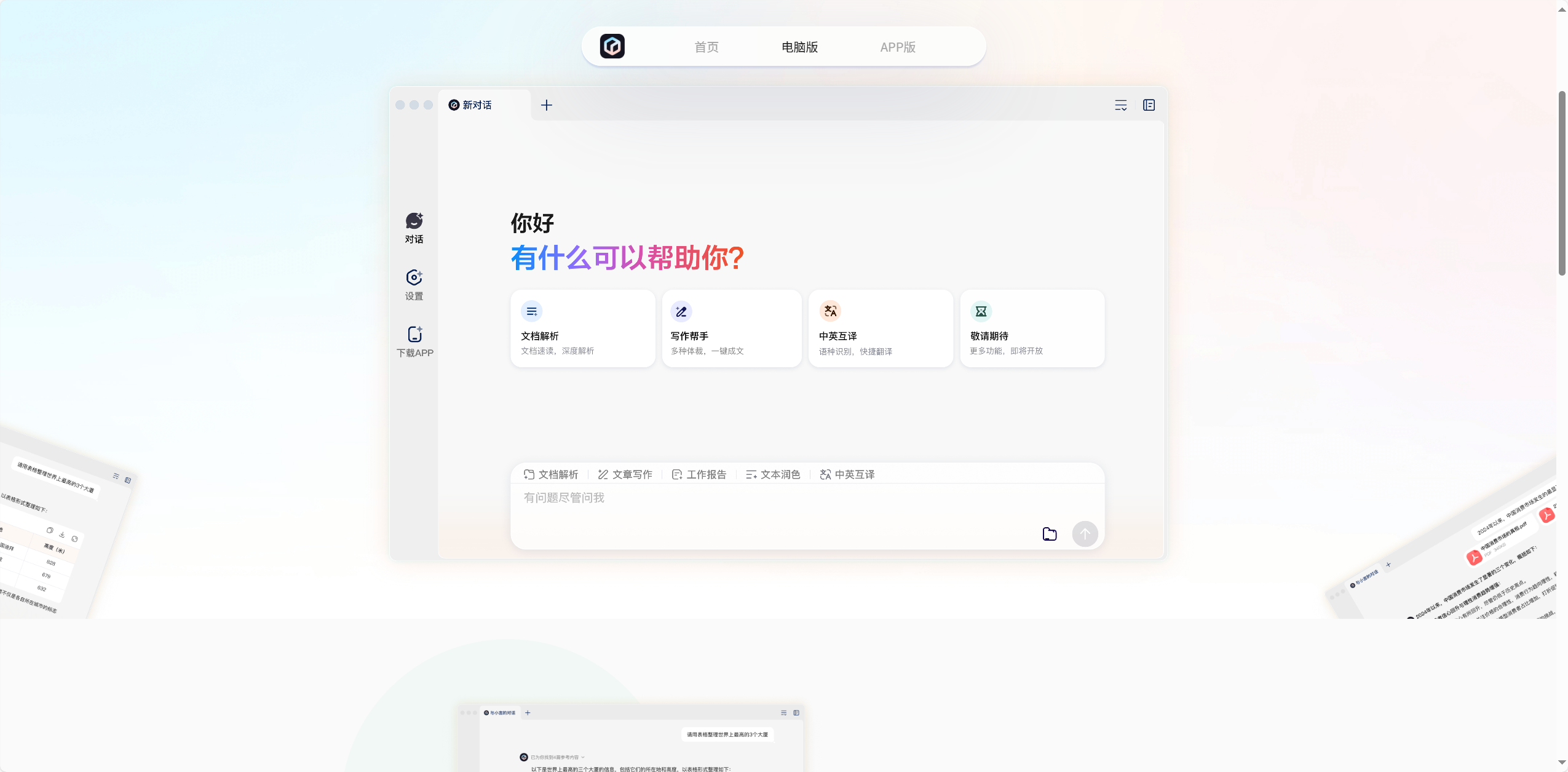Select 中英互译 shortcut above the input box

(x=847, y=474)
